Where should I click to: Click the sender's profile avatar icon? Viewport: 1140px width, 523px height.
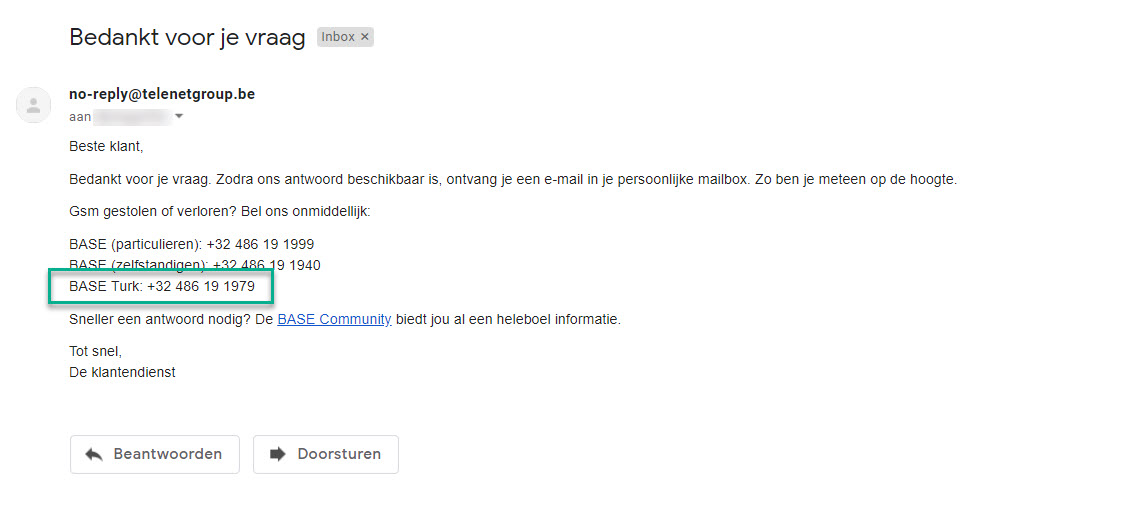(34, 105)
